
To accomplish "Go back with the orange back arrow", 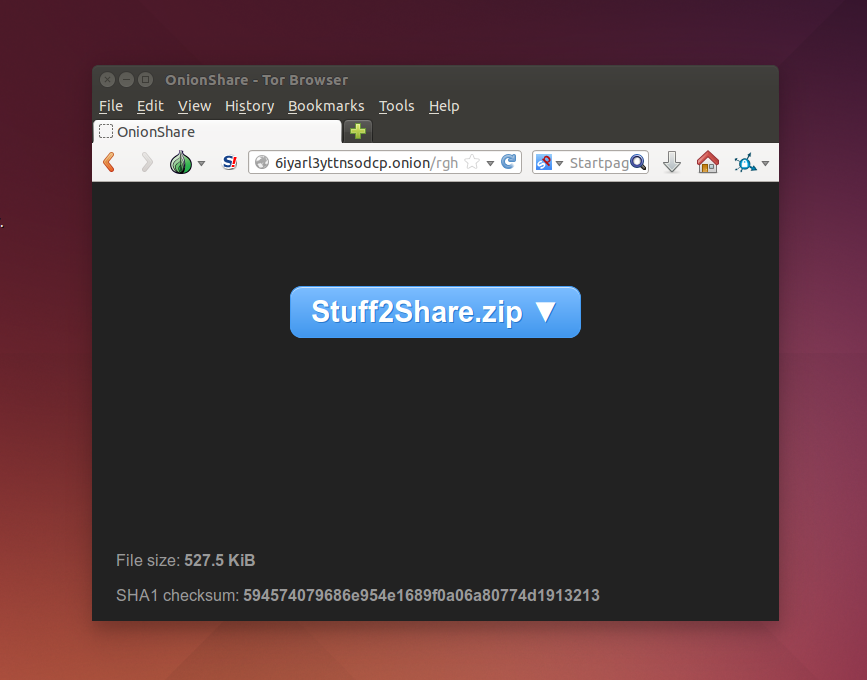I will pos(109,163).
